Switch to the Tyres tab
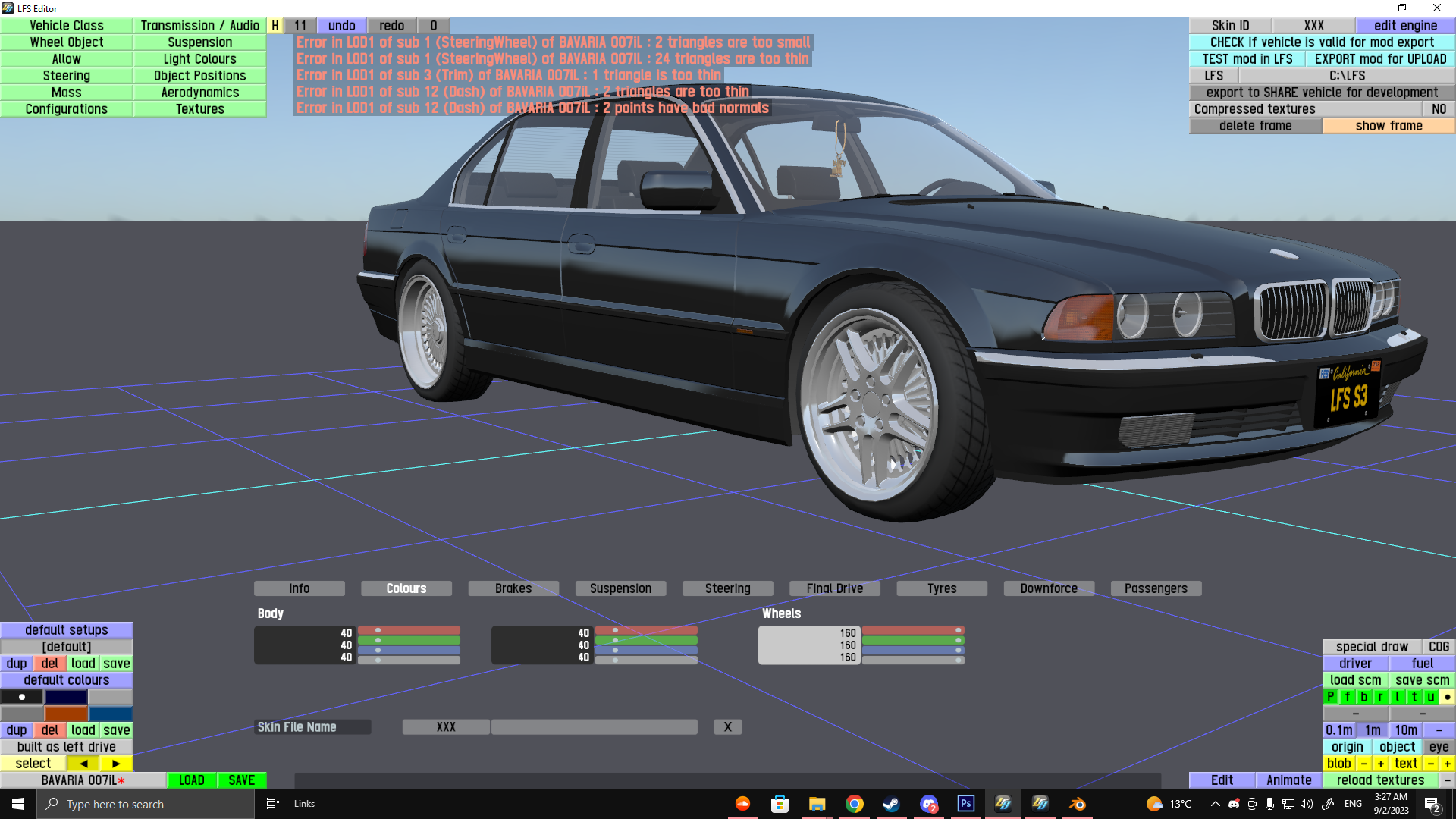 pyautogui.click(x=941, y=588)
